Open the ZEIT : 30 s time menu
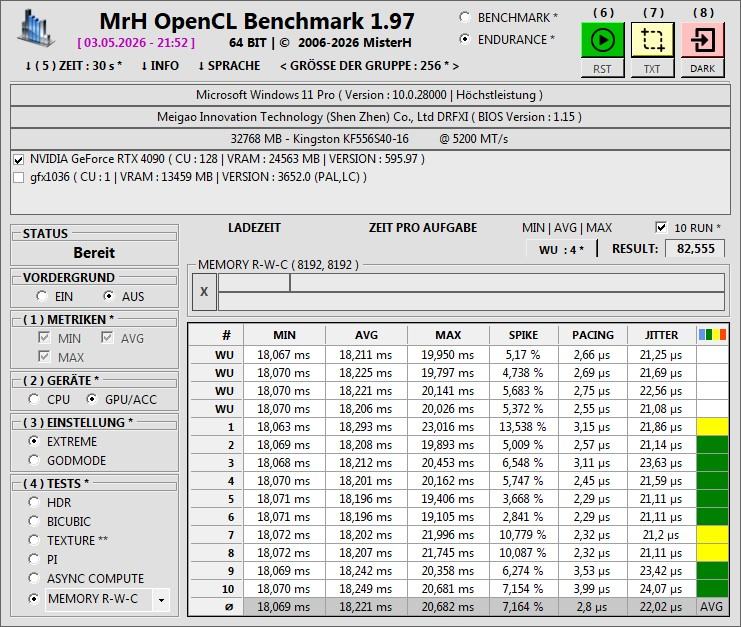 (x=73, y=66)
